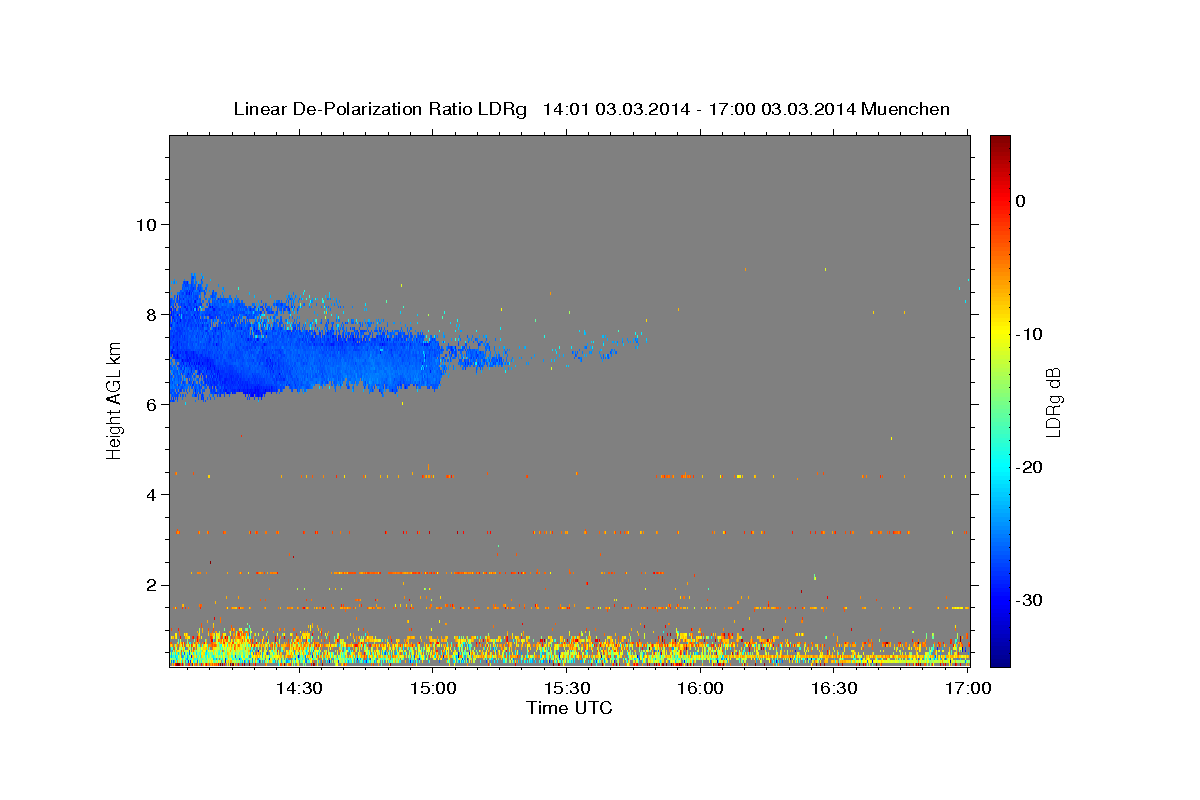Screen dimensions: 1200x800
Task: Click the green section of the colorbar
Action: (1000, 400)
